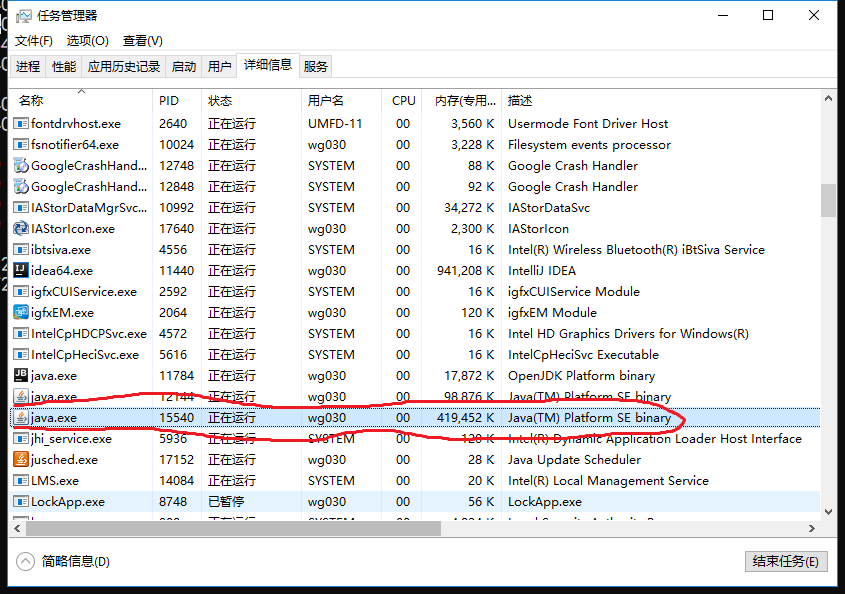Click the vertical scrollbar thumb
The width and height of the screenshot is (845, 594).
pyautogui.click(x=828, y=200)
